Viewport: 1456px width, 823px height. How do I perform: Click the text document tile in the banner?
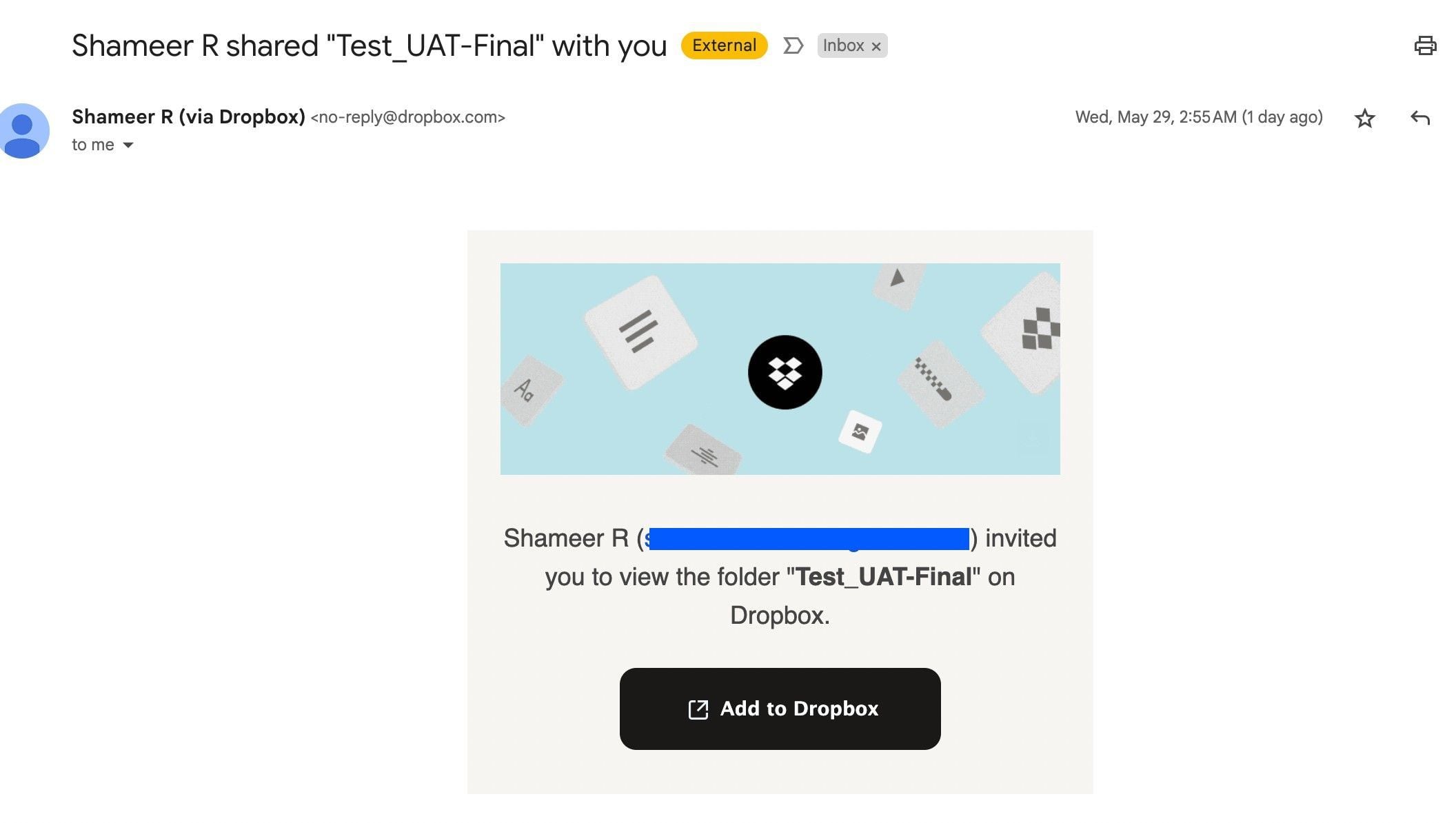click(x=640, y=331)
